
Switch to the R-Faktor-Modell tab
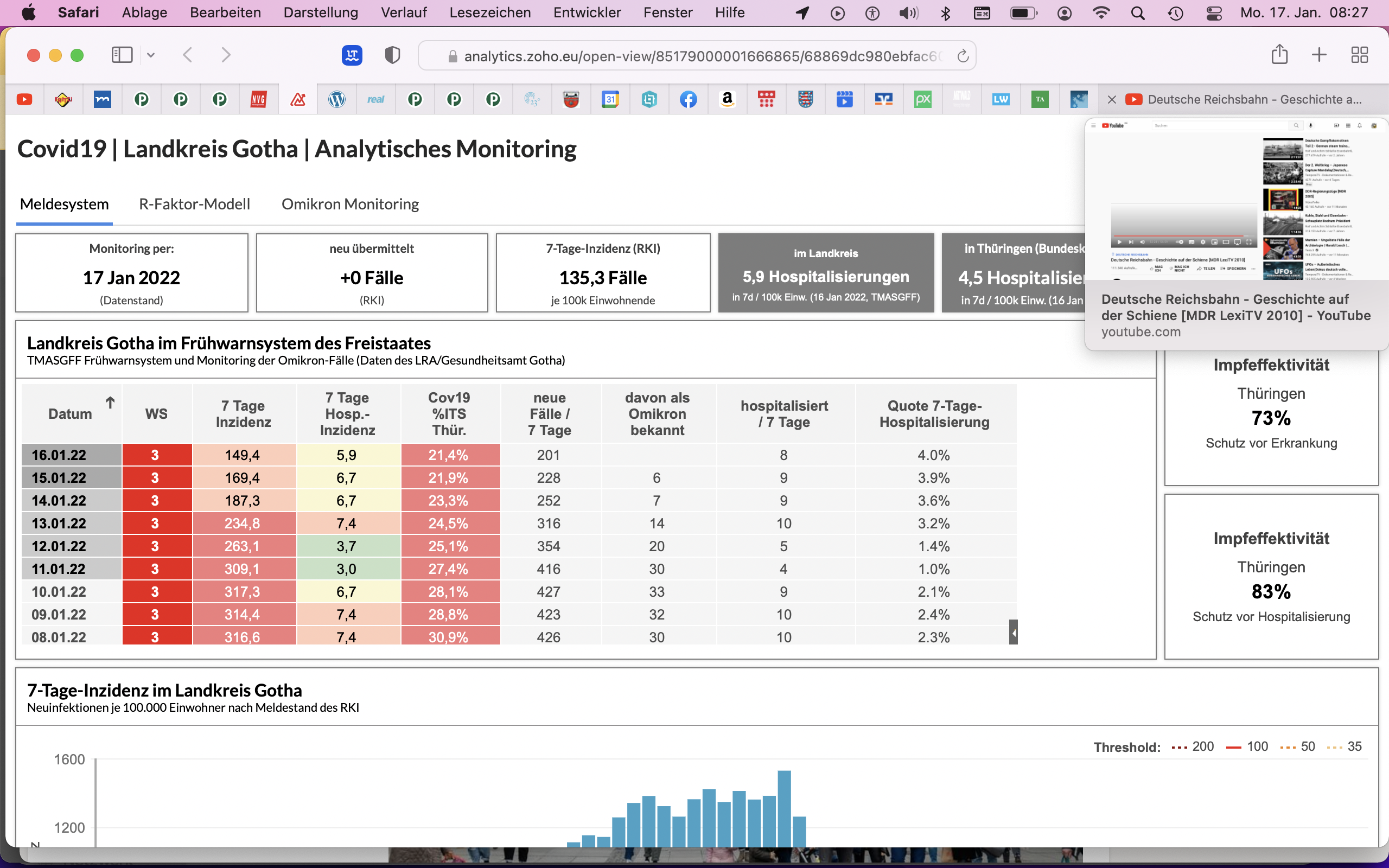tap(195, 205)
